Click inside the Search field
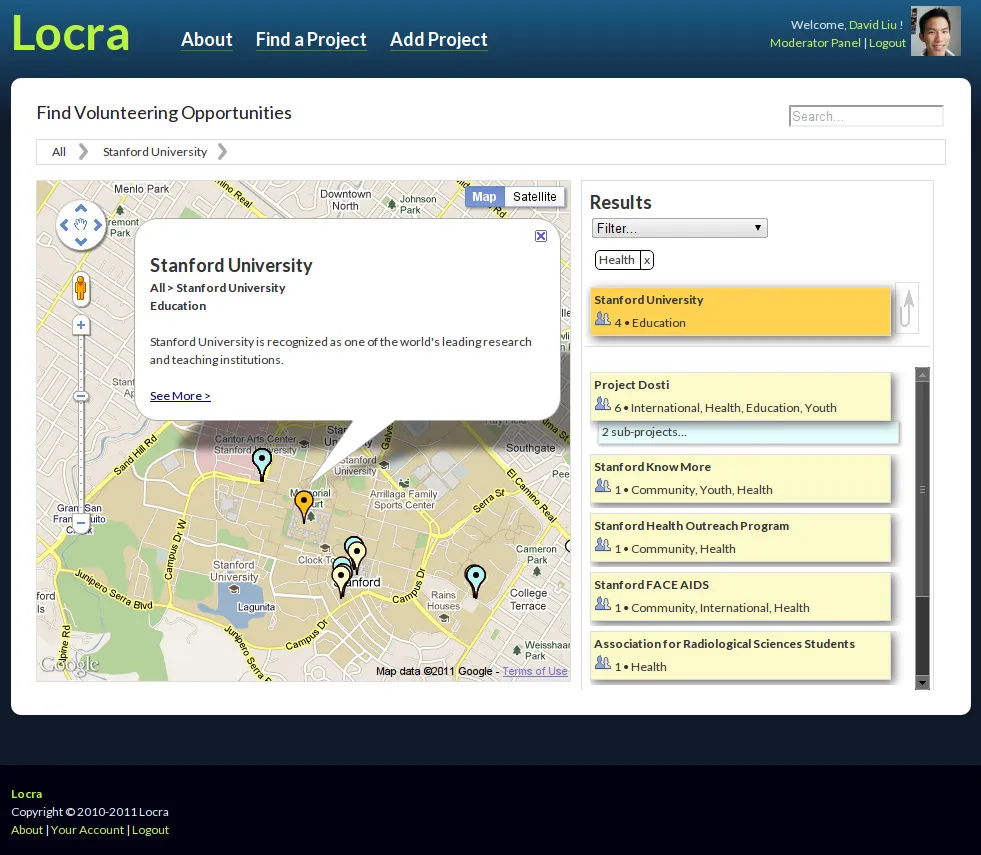Viewport: 981px width, 855px height. click(865, 115)
